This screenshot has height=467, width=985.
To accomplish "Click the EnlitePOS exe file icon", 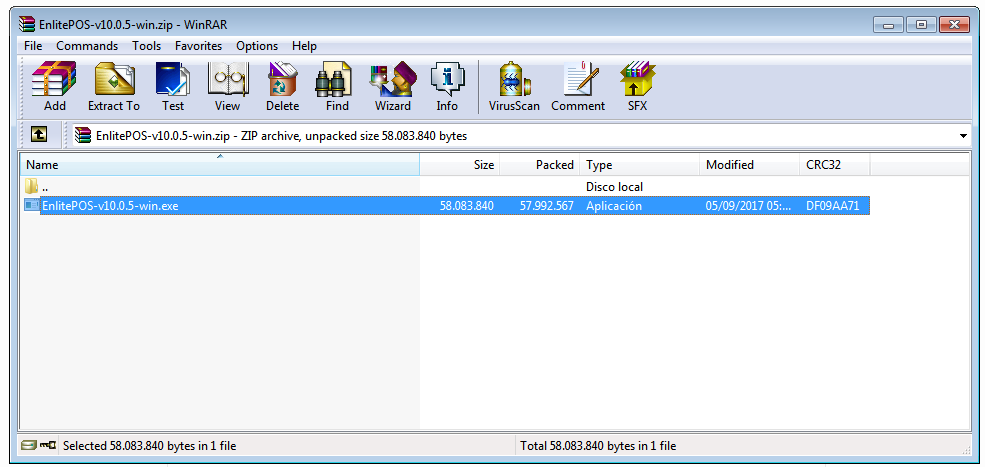I will point(32,205).
